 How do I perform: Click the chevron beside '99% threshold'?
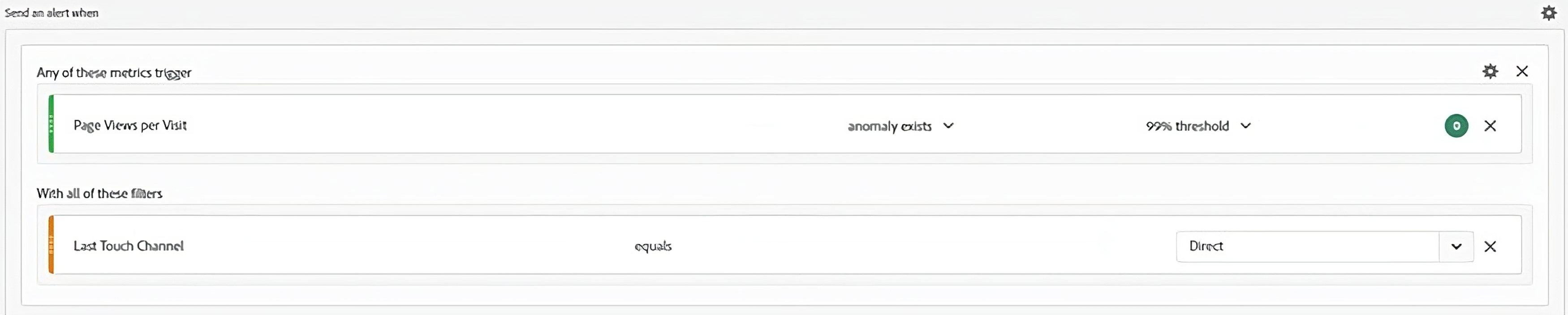coord(1246,126)
